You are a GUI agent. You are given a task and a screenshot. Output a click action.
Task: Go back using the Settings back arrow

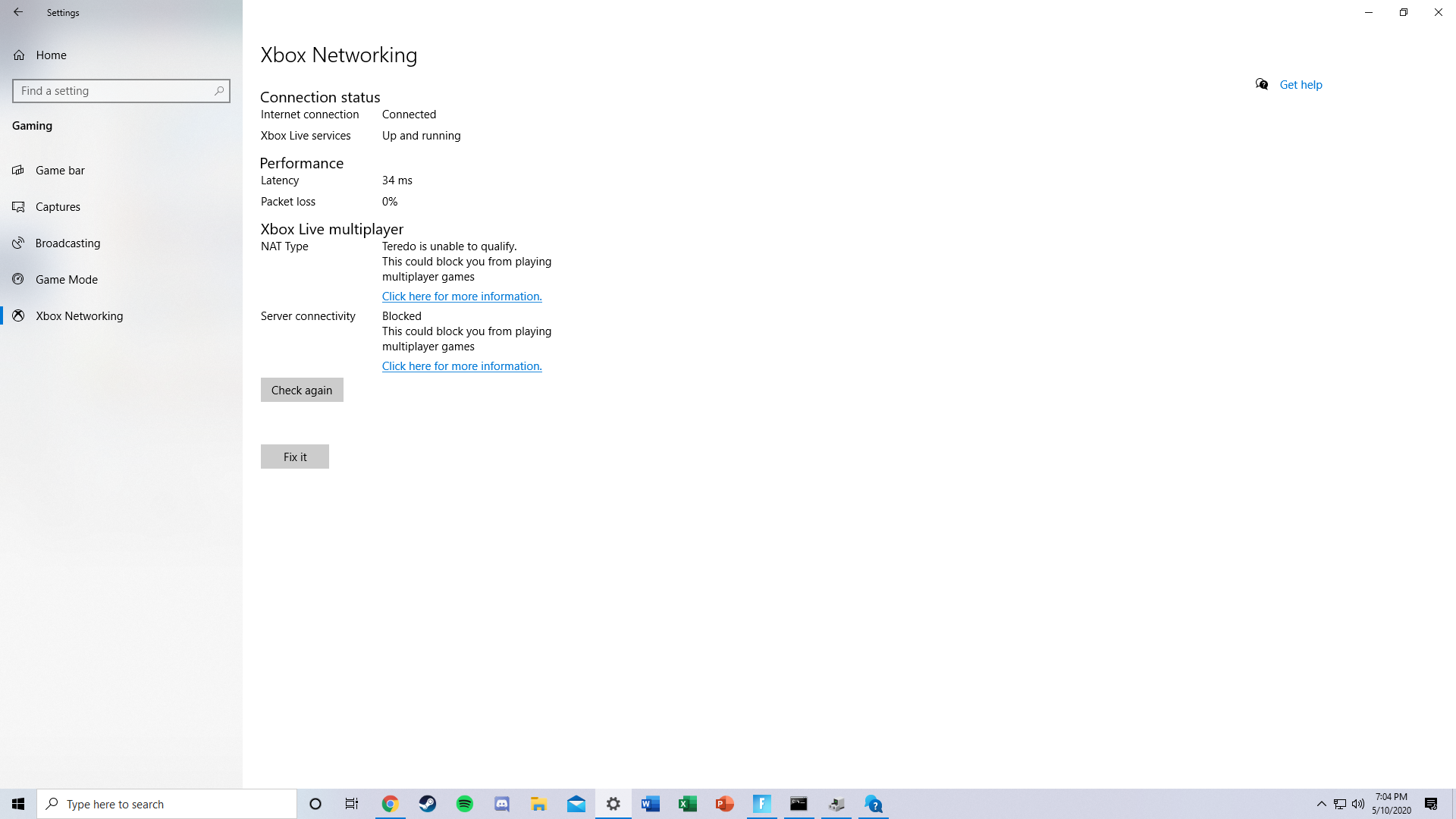[x=18, y=12]
